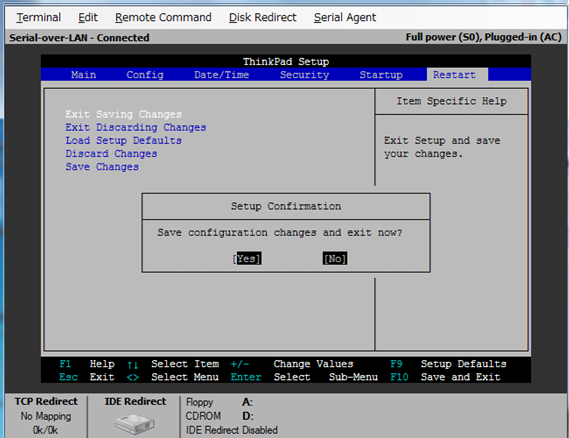This screenshot has height=438, width=569.
Task: Choose Exit Discarding Changes option
Action: (136, 127)
